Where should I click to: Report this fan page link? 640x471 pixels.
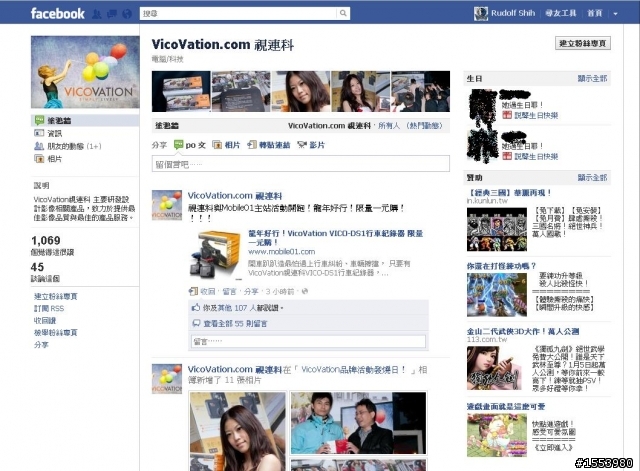(x=56, y=332)
